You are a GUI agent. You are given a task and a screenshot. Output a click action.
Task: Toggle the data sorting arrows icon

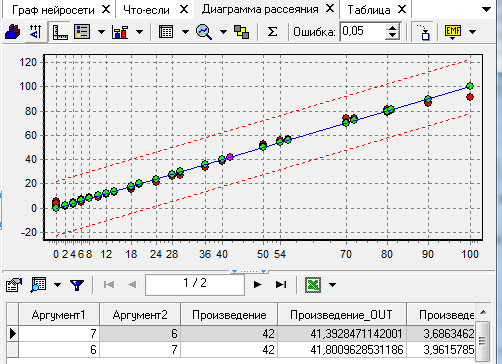[x=35, y=32]
